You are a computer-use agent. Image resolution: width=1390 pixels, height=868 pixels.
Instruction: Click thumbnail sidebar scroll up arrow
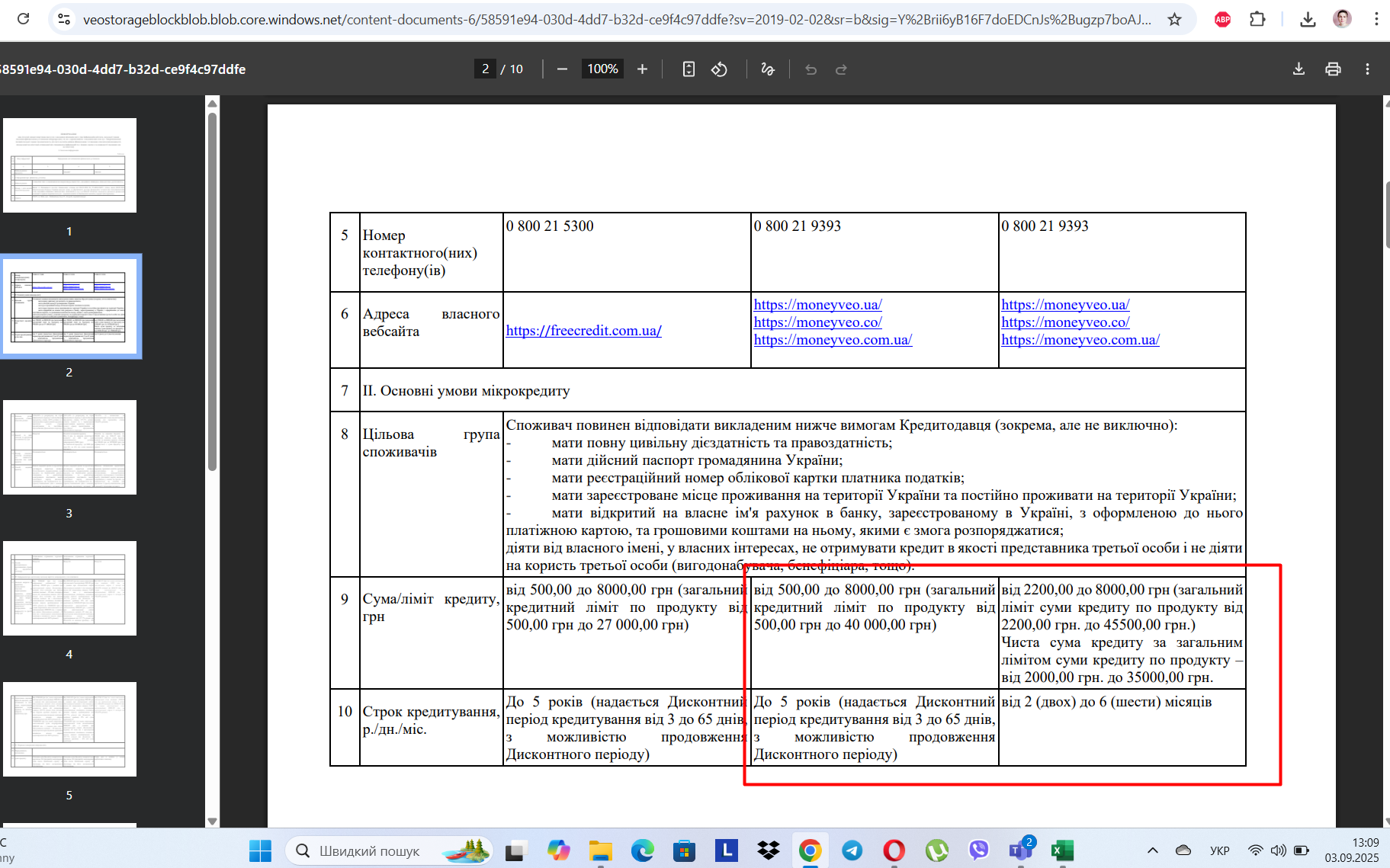(x=212, y=104)
